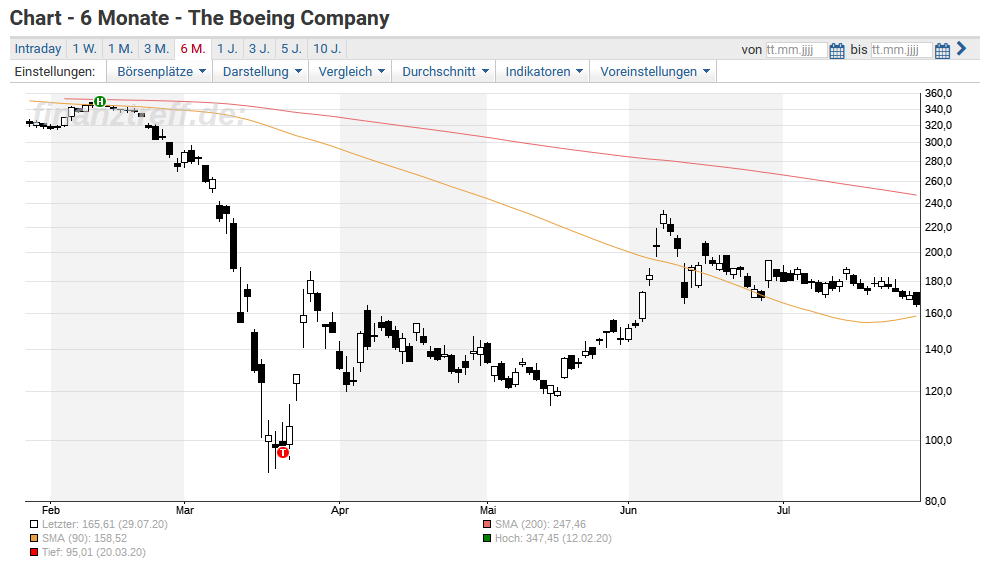Click the 'Letzter: 165,61 (29.07.20)' legend text
This screenshot has height=574, width=988.
(105, 524)
